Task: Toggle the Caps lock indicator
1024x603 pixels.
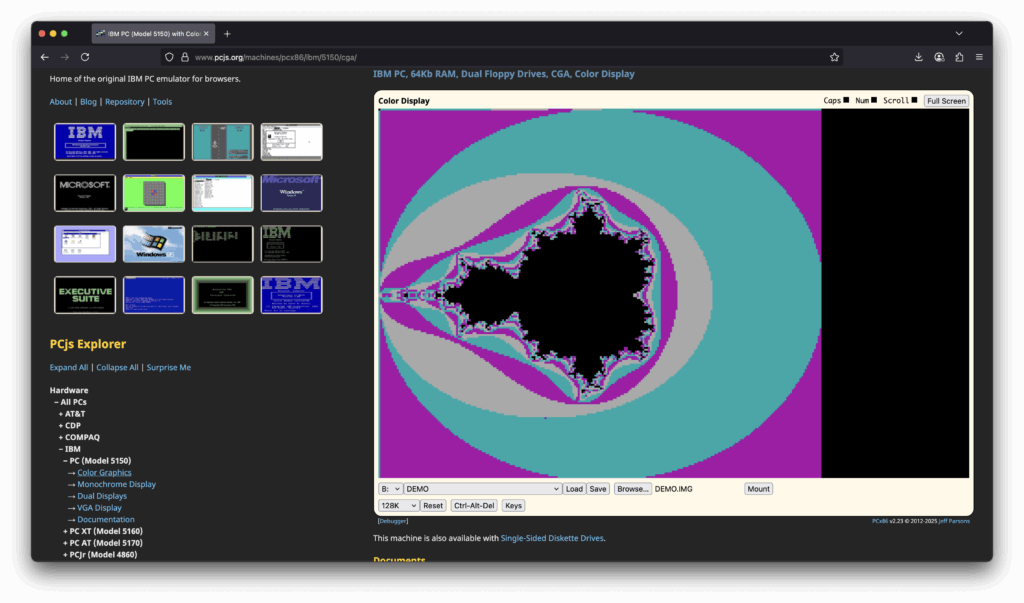Action: coord(846,100)
